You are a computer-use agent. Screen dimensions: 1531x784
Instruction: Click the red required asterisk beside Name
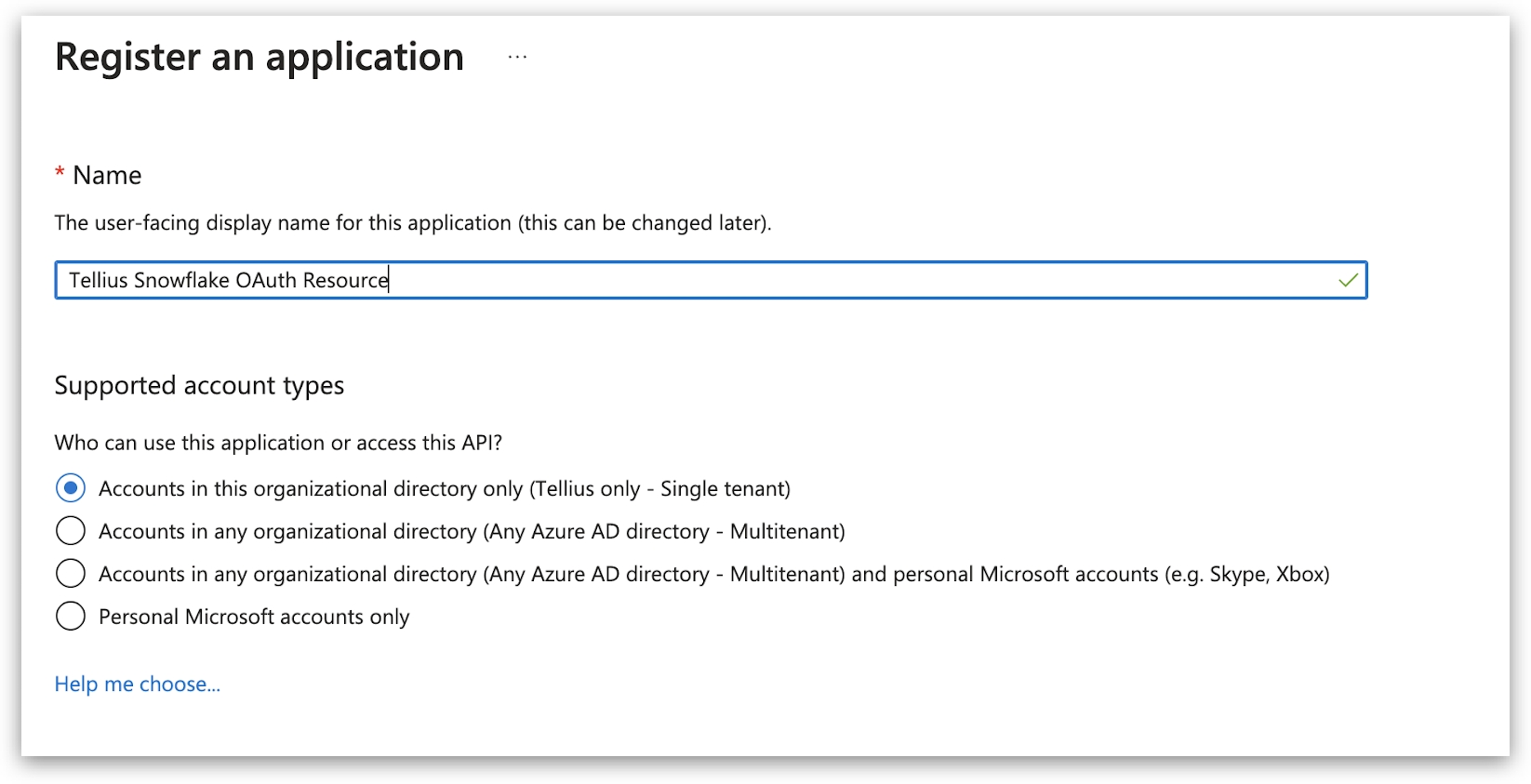click(x=60, y=174)
